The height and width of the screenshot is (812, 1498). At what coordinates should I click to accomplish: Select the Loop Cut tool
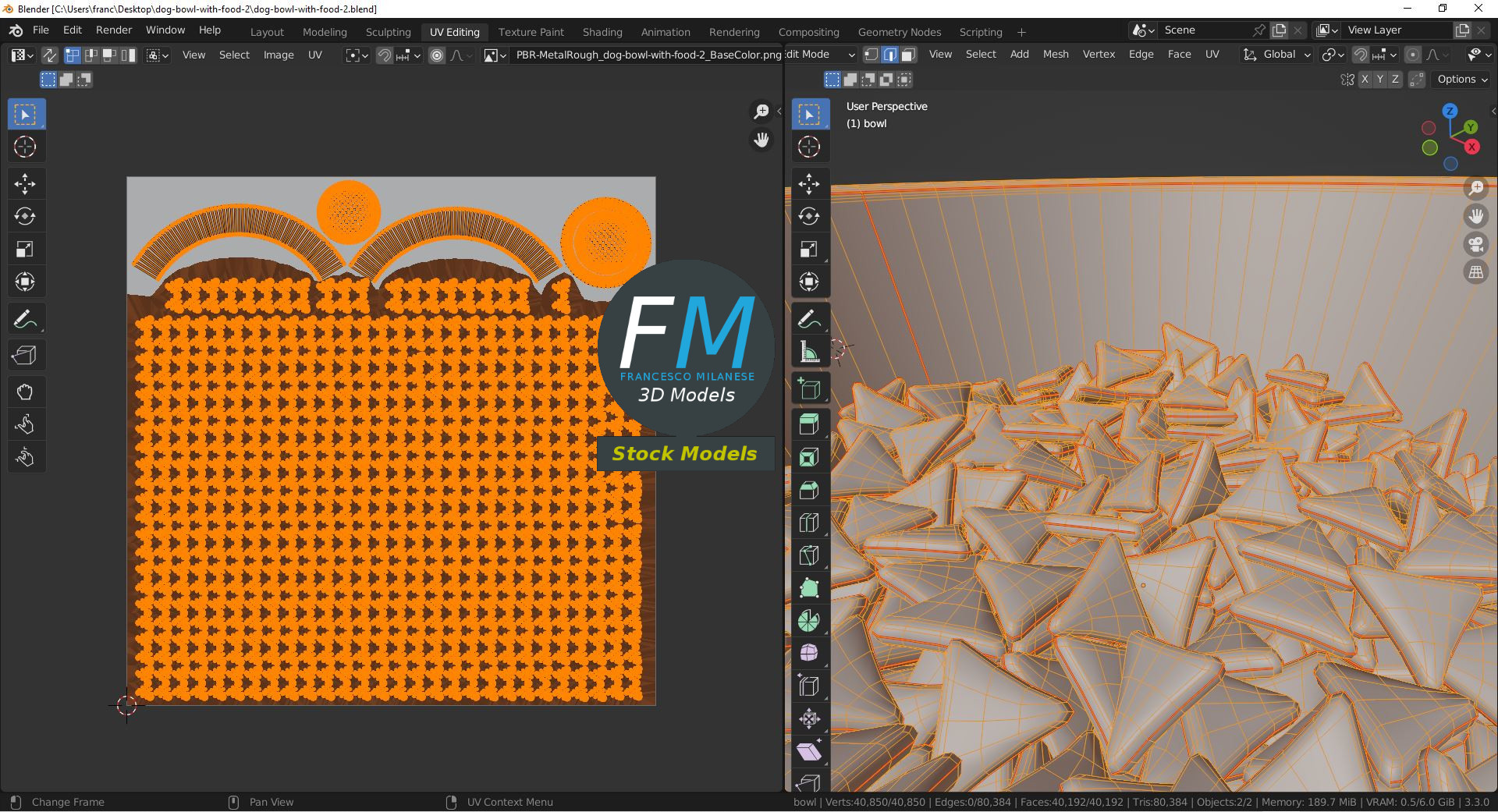810,523
